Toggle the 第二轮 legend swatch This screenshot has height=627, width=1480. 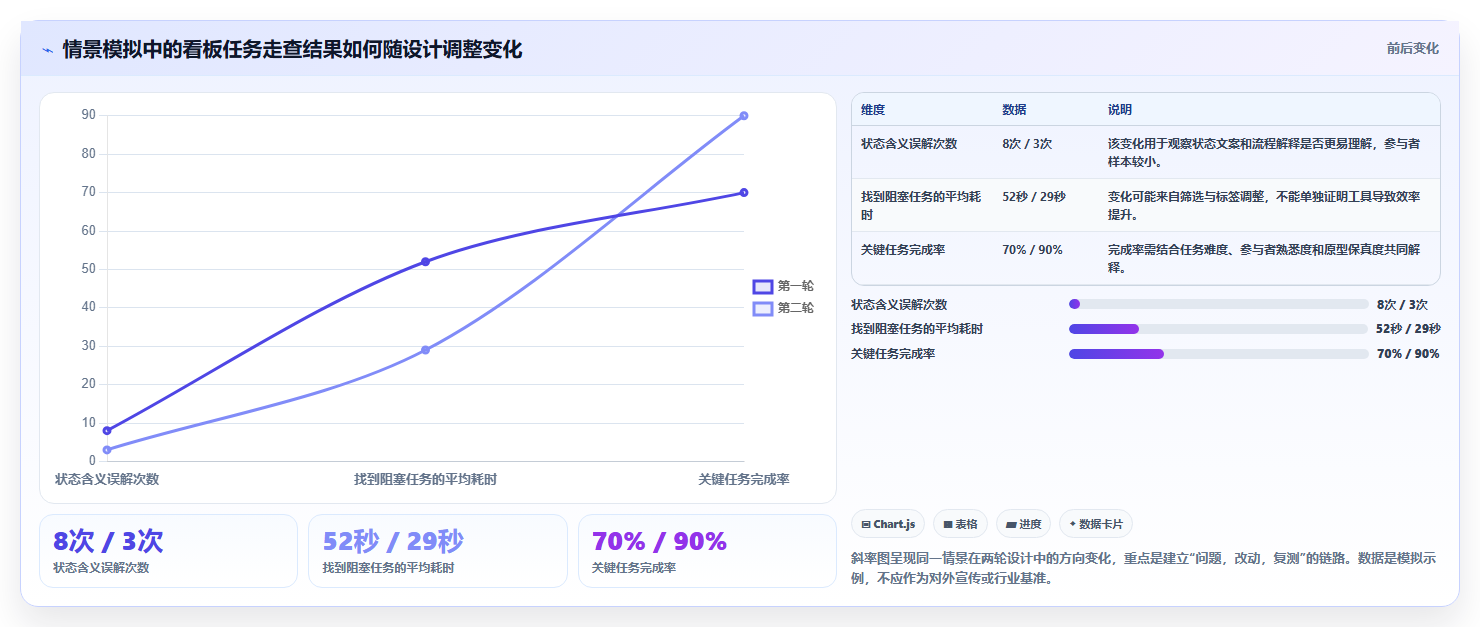click(763, 308)
